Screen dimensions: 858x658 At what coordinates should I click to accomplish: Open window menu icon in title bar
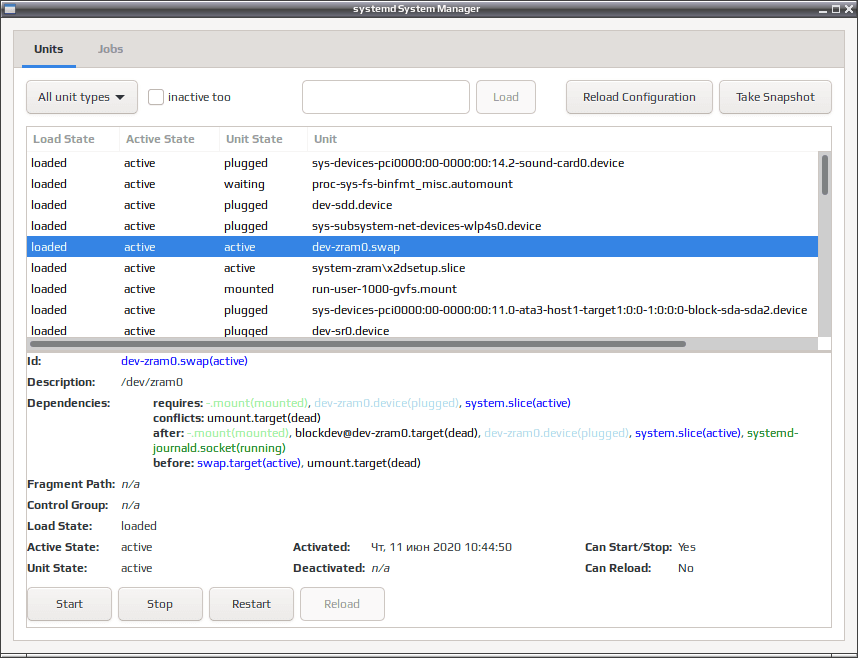click(9, 9)
